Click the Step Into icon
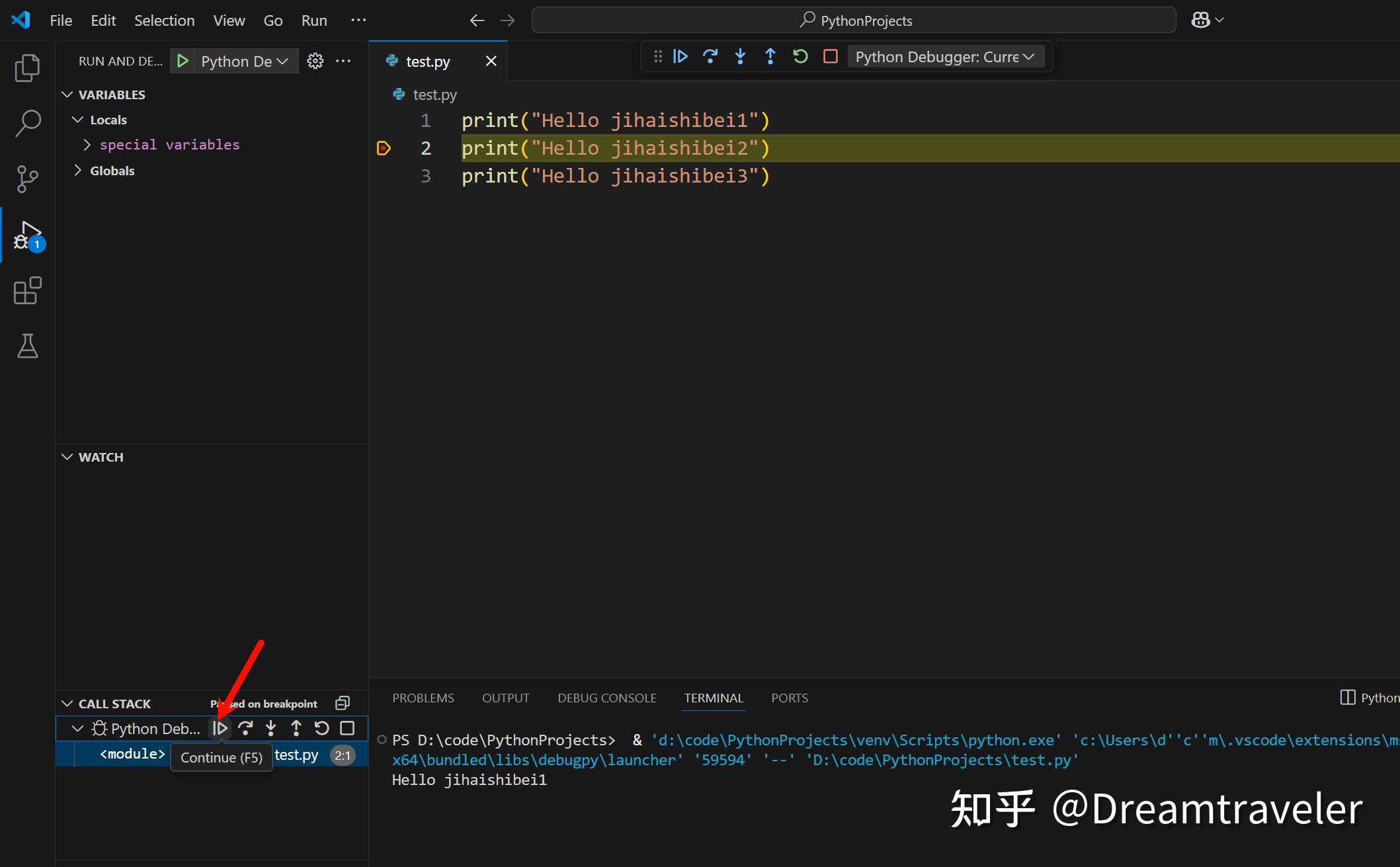The height and width of the screenshot is (867, 1400). pos(740,56)
